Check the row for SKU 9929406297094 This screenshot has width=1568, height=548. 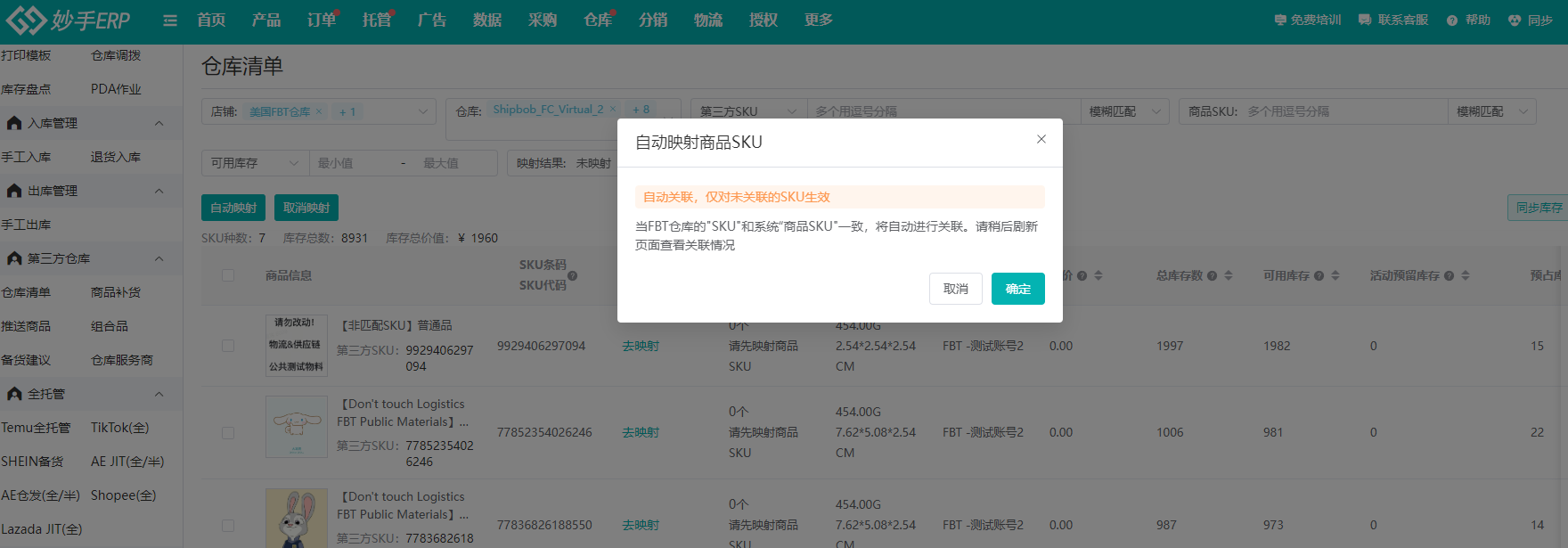[228, 346]
